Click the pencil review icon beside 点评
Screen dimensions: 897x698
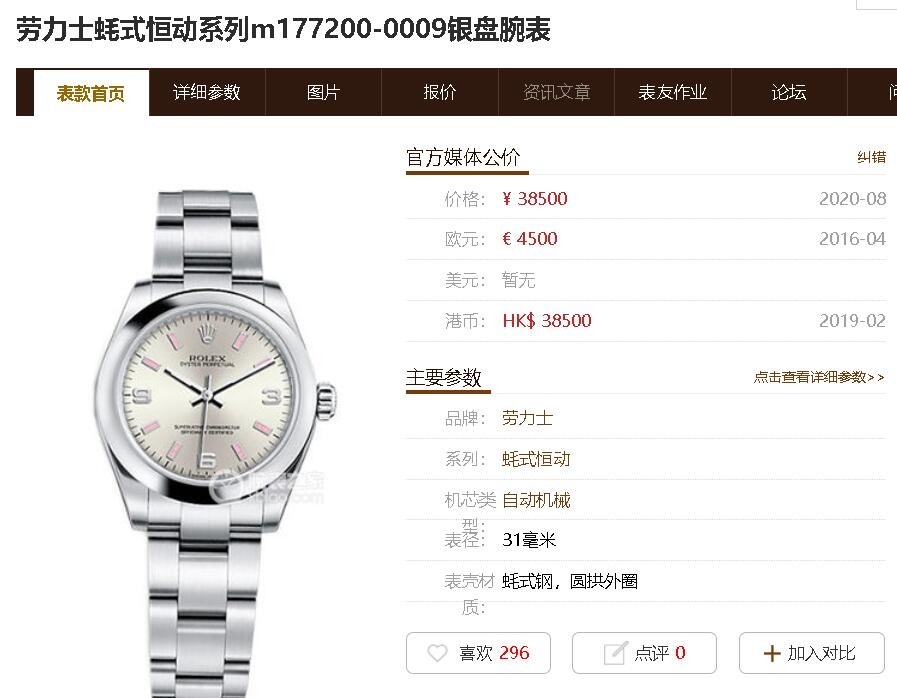coord(616,653)
